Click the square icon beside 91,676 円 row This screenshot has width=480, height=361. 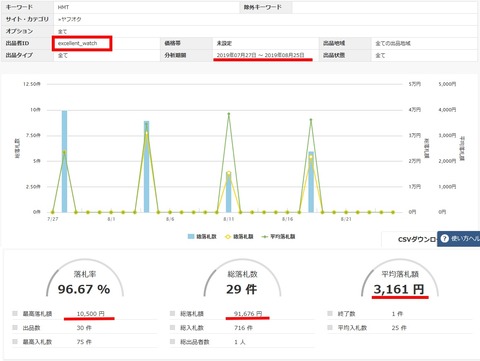point(172,313)
